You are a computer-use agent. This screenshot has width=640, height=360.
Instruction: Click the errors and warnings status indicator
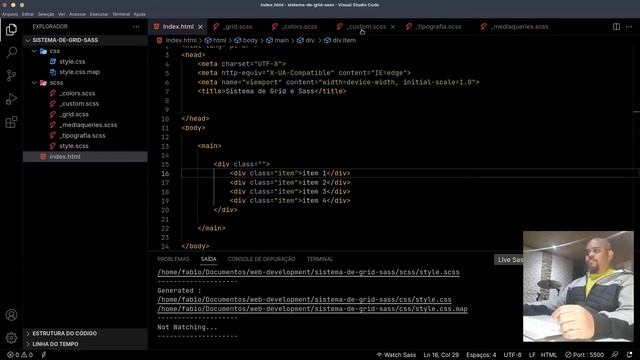pos(20,355)
